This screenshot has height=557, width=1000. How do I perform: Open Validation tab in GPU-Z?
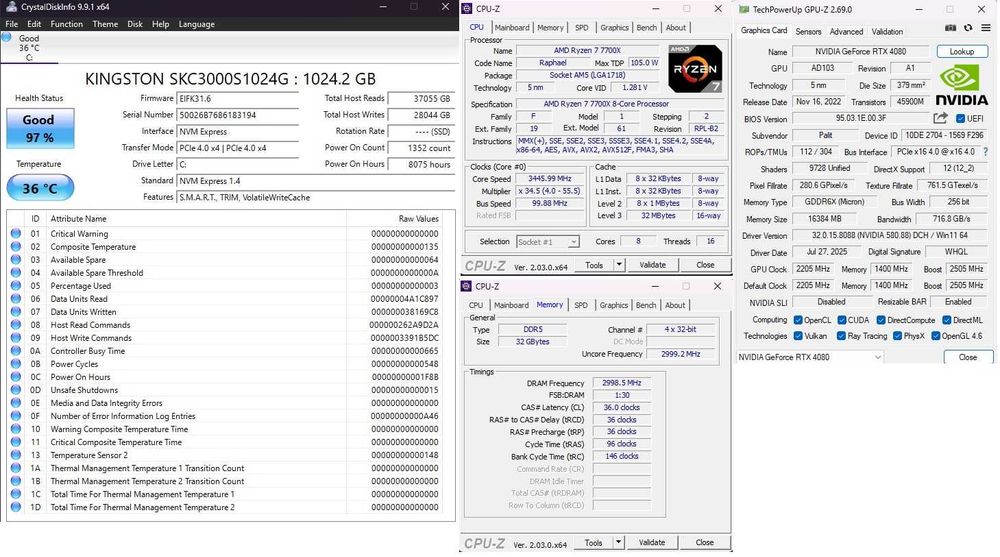point(887,31)
